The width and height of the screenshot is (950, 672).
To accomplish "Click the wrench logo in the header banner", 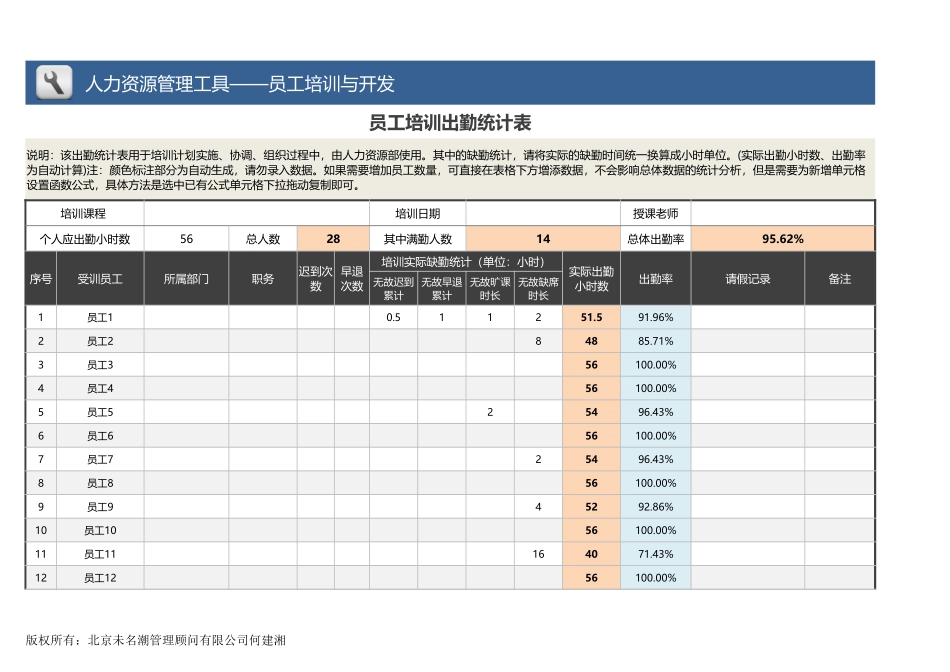I will [52, 83].
